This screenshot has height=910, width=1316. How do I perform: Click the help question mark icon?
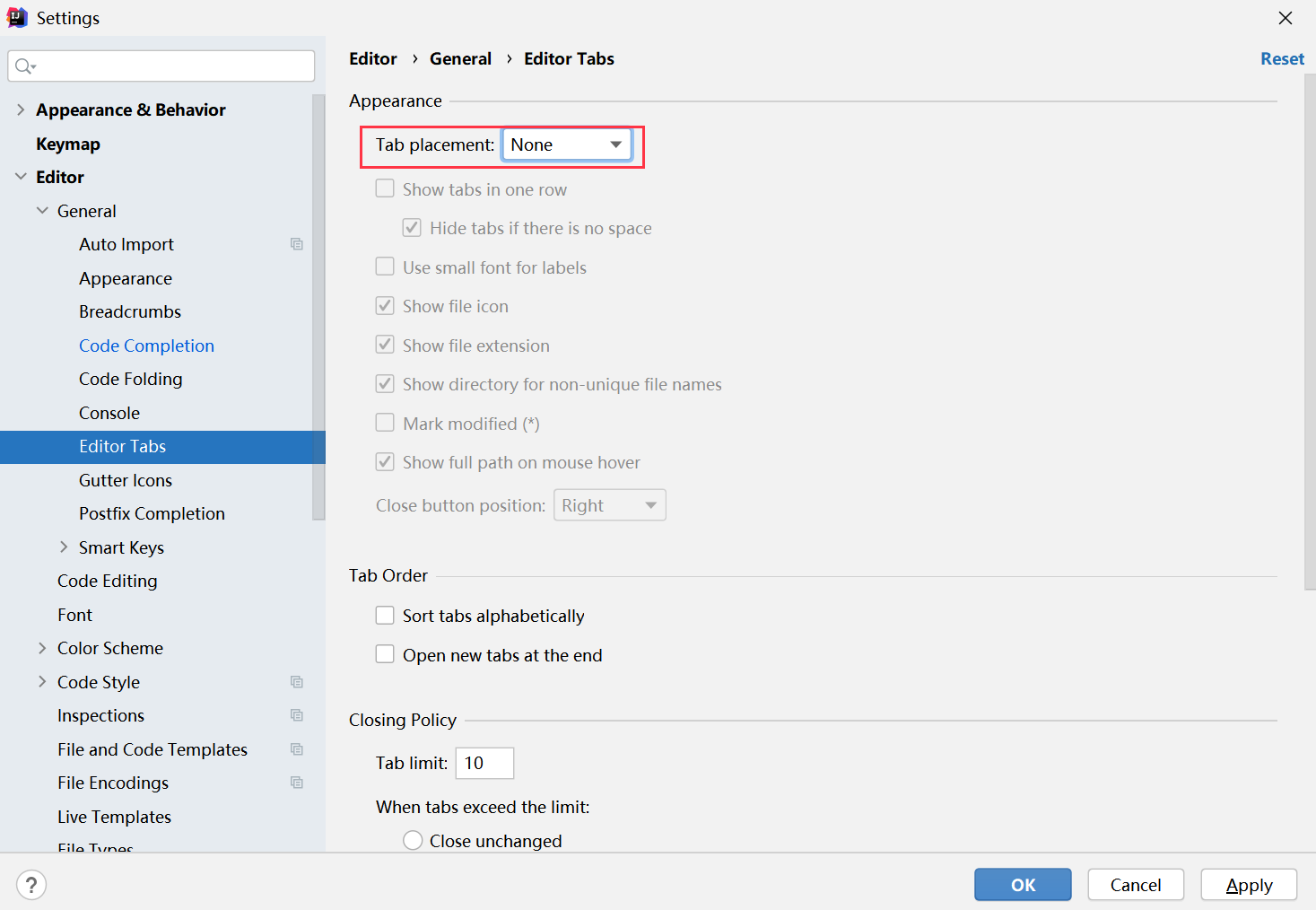tap(31, 885)
